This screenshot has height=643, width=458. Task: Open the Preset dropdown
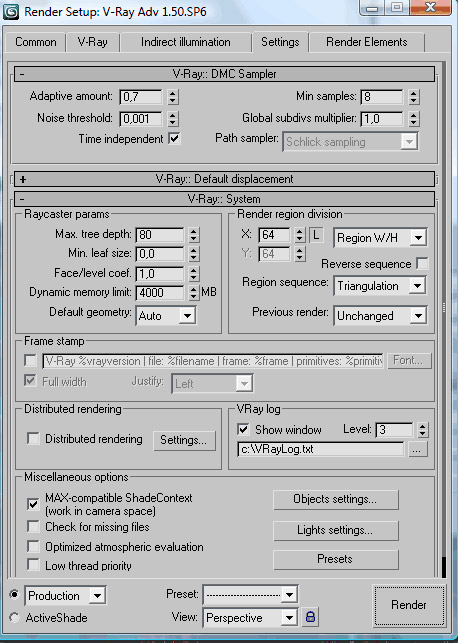[251, 594]
